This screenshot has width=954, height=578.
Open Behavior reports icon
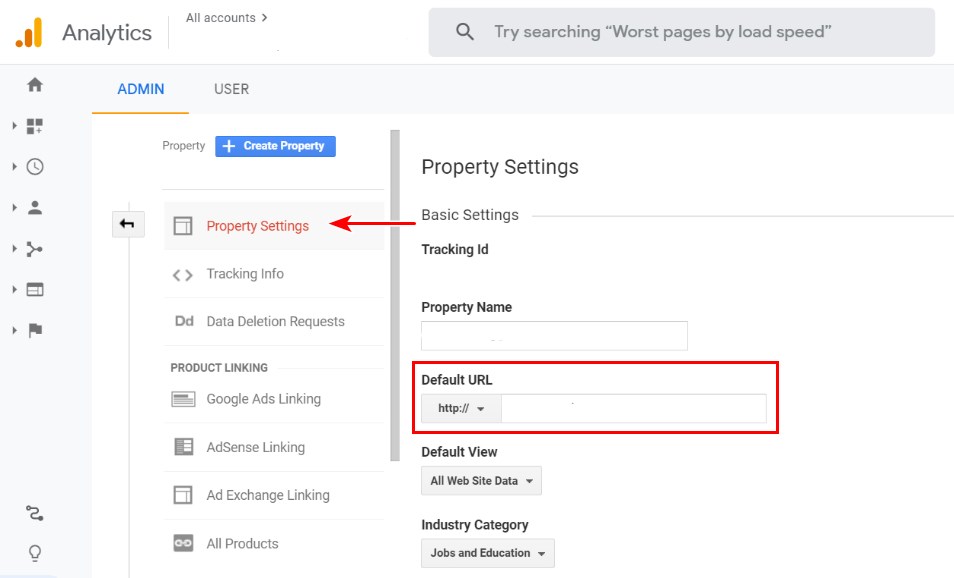(x=35, y=290)
